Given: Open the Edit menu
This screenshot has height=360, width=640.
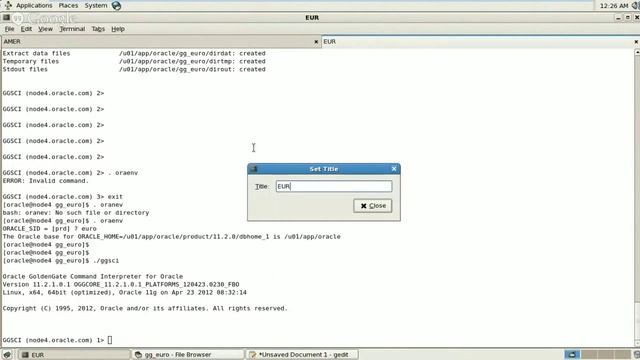Looking at the screenshot, I should click(x=26, y=29).
